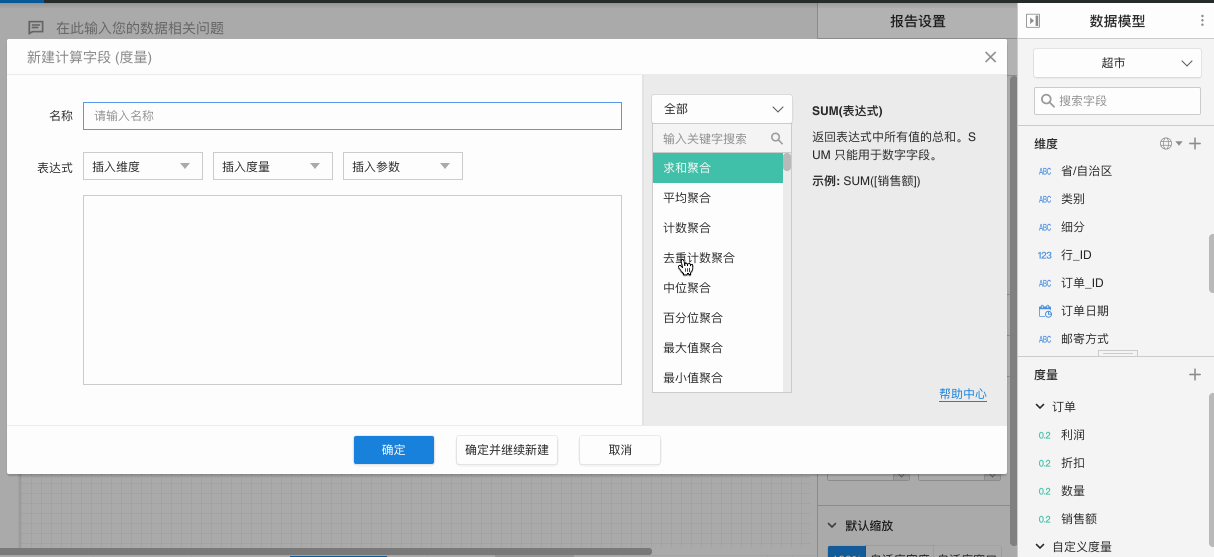Viewport: 1214px width, 557px height.
Task: Click the chat icon beside question input
Action: click(x=36, y=28)
